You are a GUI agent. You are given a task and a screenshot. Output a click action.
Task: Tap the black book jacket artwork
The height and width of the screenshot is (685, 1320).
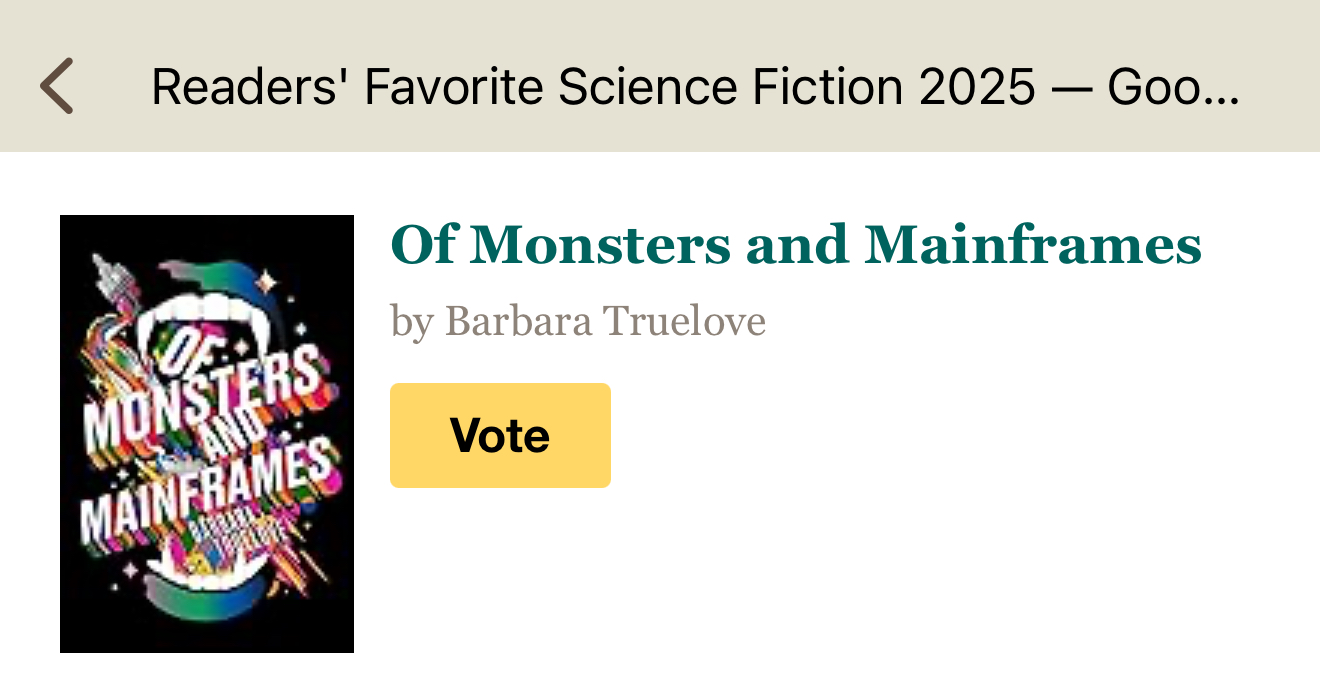[x=207, y=433]
